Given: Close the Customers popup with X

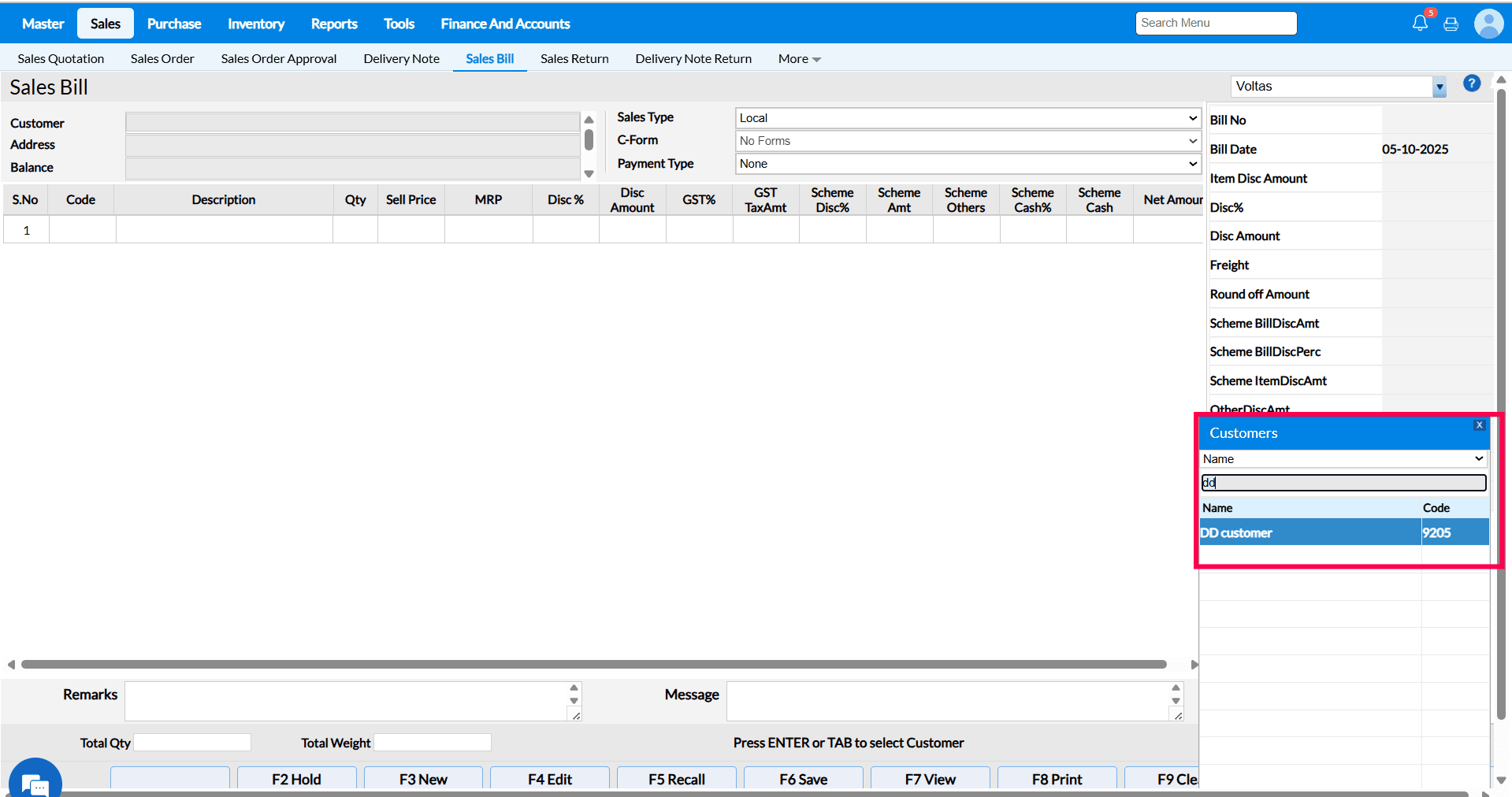Looking at the screenshot, I should pos(1479,425).
